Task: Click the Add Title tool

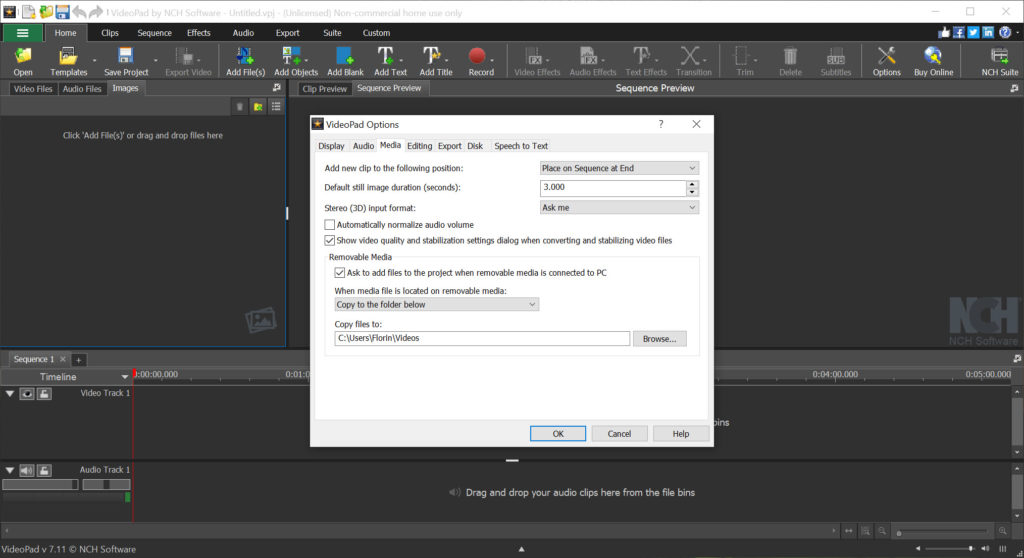Action: pos(436,61)
